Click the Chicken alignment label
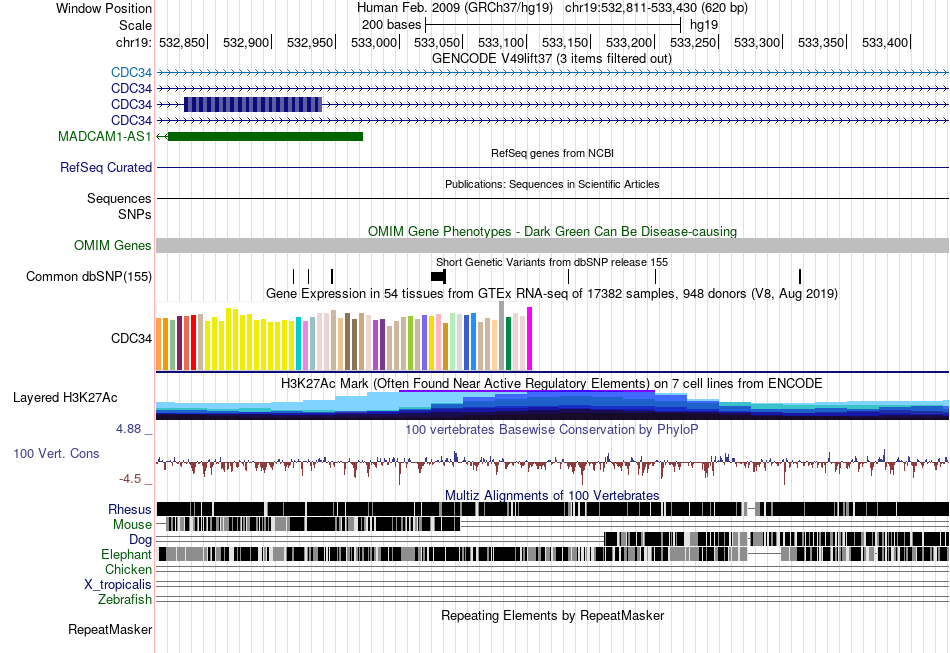This screenshot has width=950, height=653. 128,569
